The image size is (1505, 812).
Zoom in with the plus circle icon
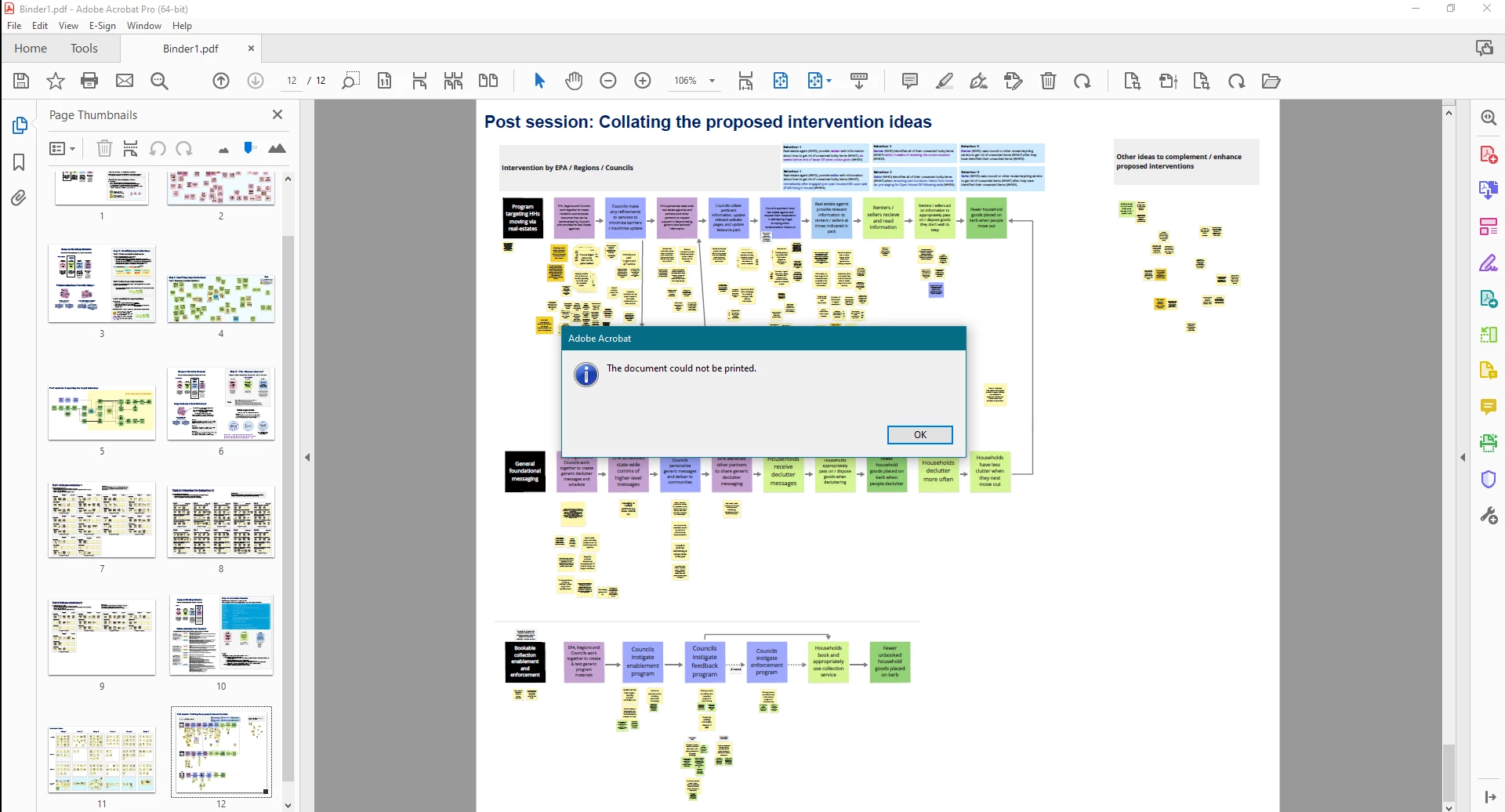pos(643,81)
